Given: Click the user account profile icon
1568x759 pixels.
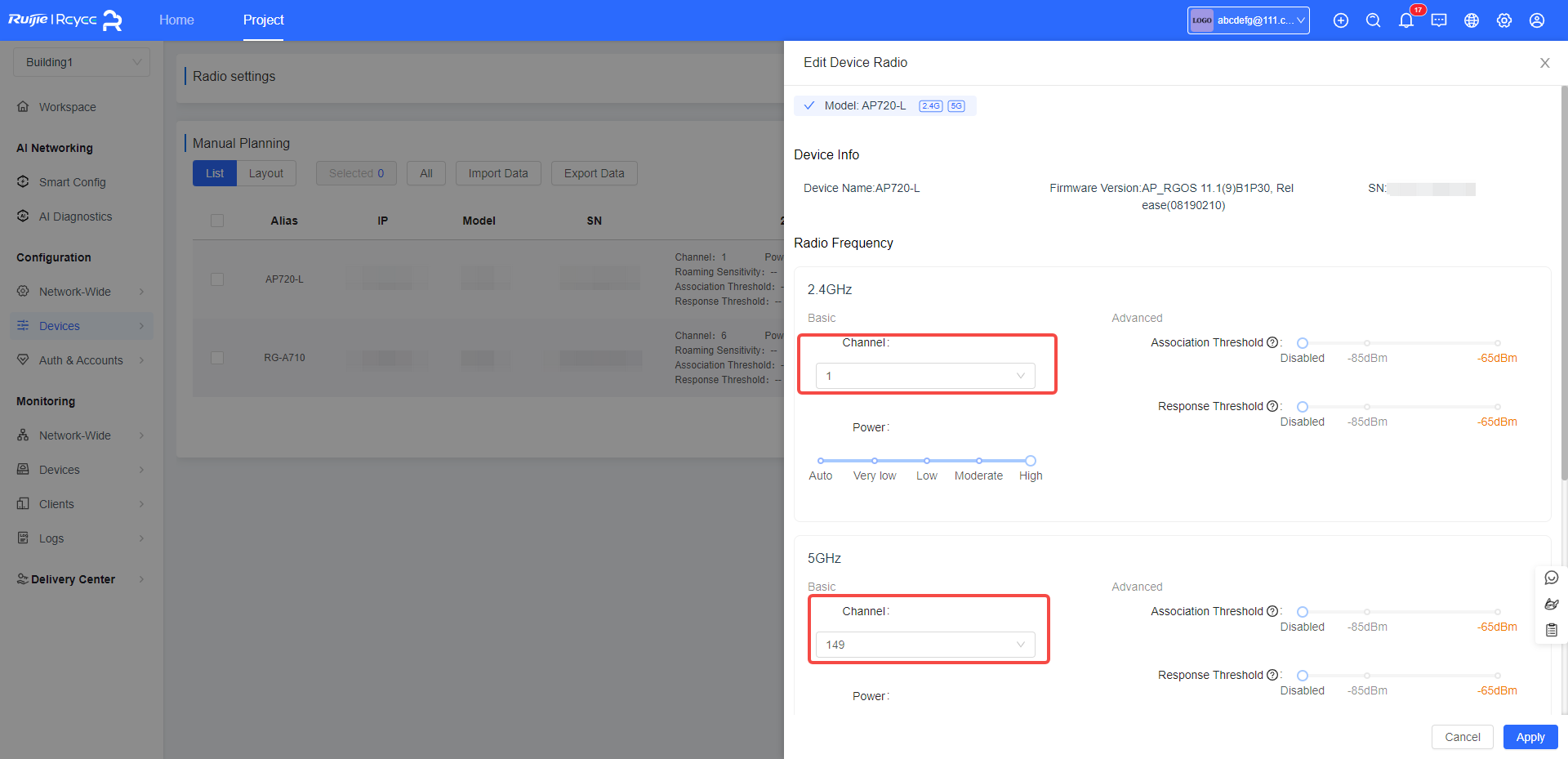Looking at the screenshot, I should (x=1536, y=20).
